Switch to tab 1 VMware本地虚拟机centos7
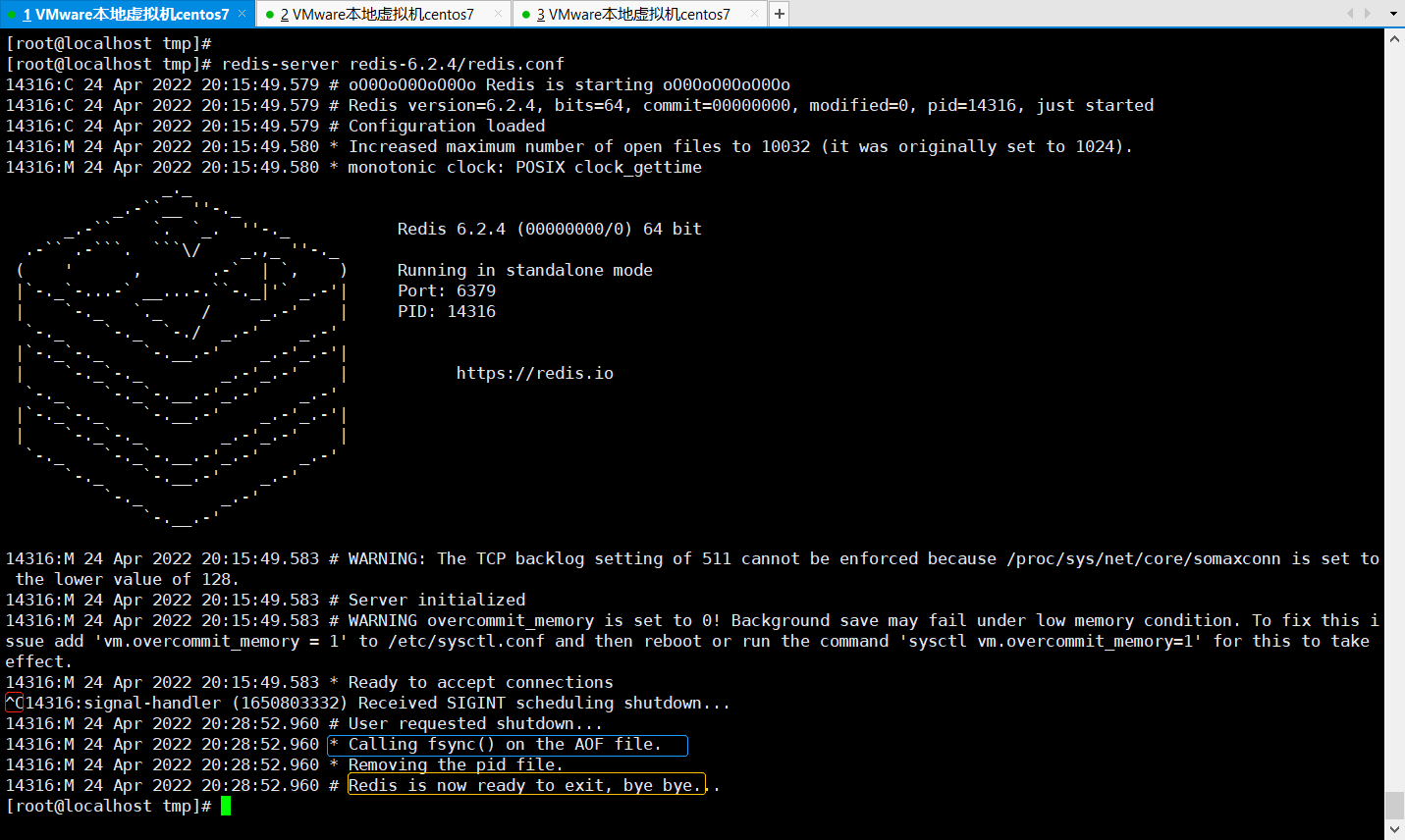 [128, 14]
